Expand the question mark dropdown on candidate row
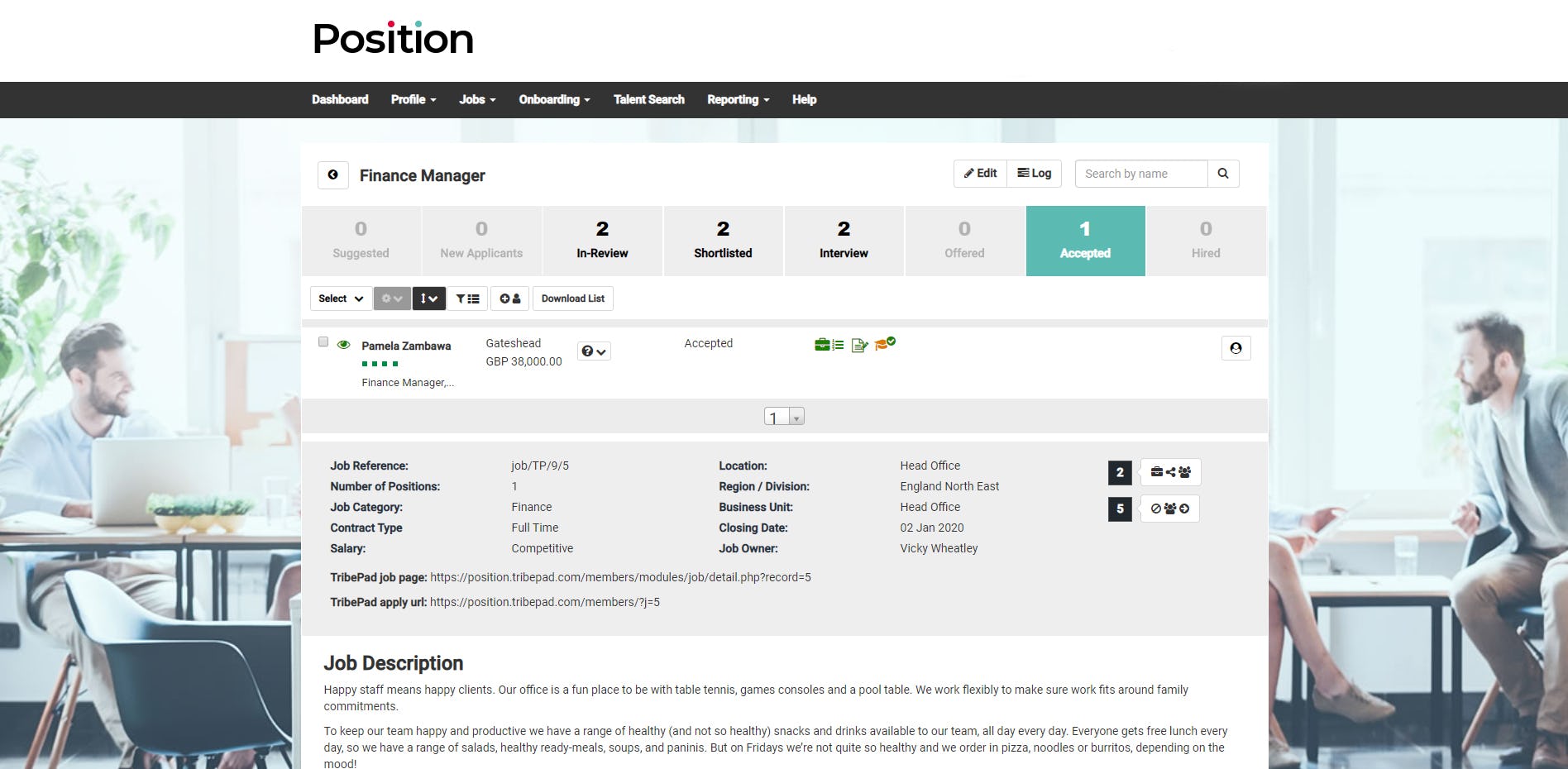Viewport: 1568px width, 769px height. tap(594, 351)
